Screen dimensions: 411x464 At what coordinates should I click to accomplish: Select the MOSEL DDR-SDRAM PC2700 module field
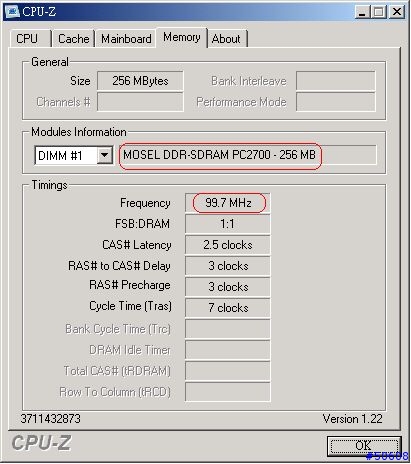tap(248, 155)
